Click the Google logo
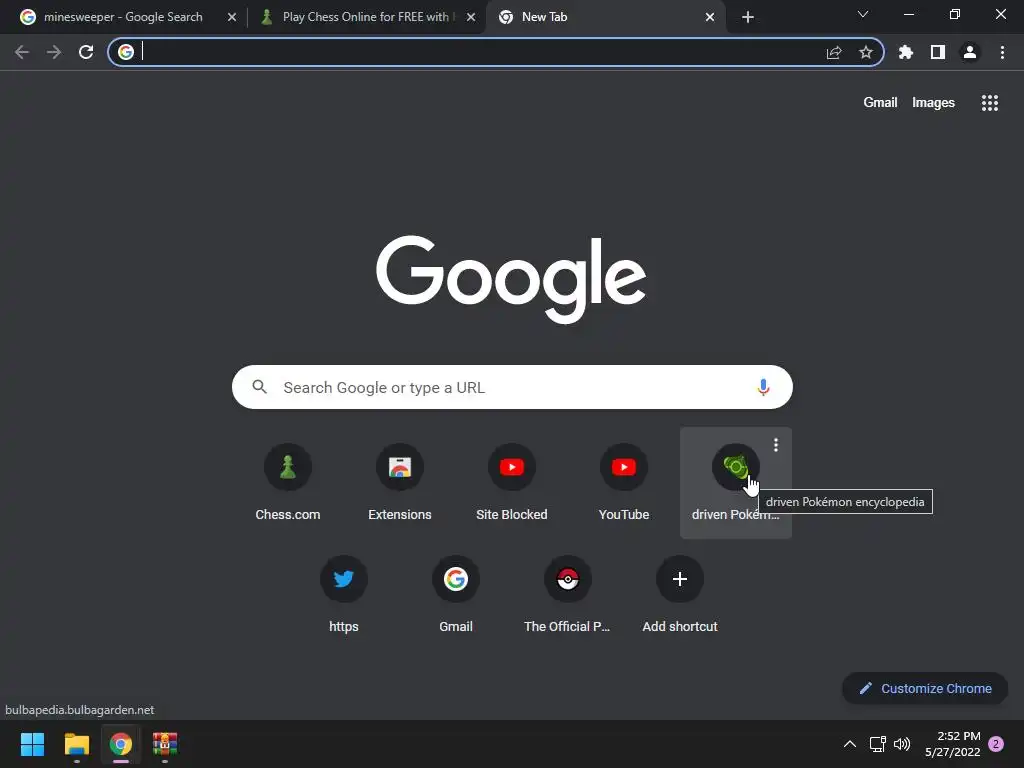 (511, 279)
